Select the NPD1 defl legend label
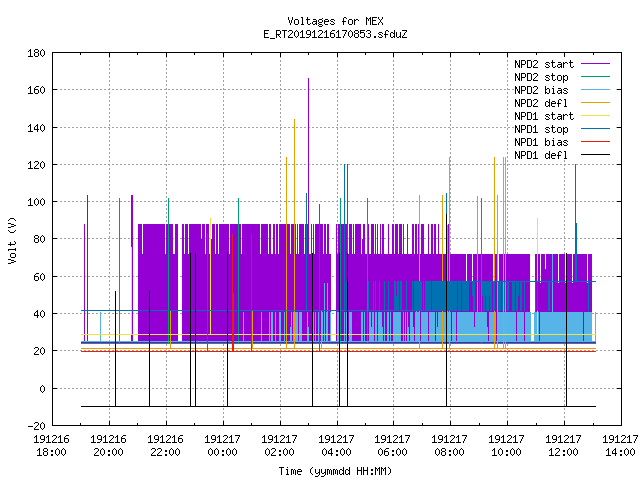Viewport: 640px width, 480px height. click(x=541, y=156)
